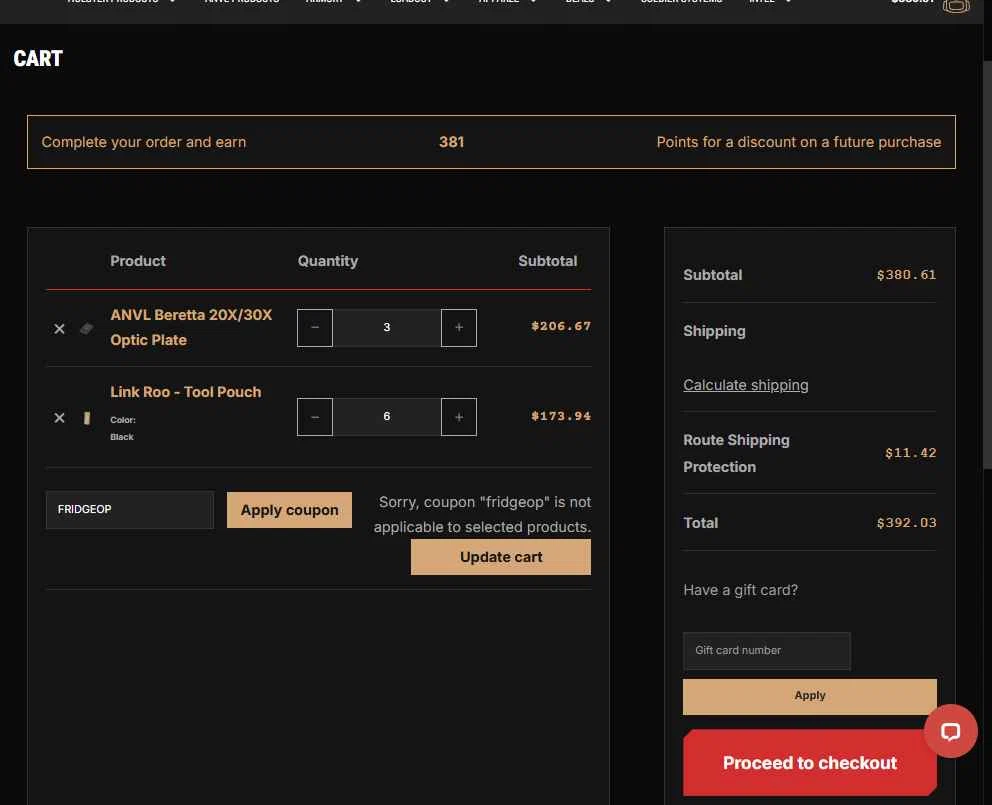Open the Link Roo - Tool Pouch product link
Screen dimensions: 992x805
coord(185,392)
